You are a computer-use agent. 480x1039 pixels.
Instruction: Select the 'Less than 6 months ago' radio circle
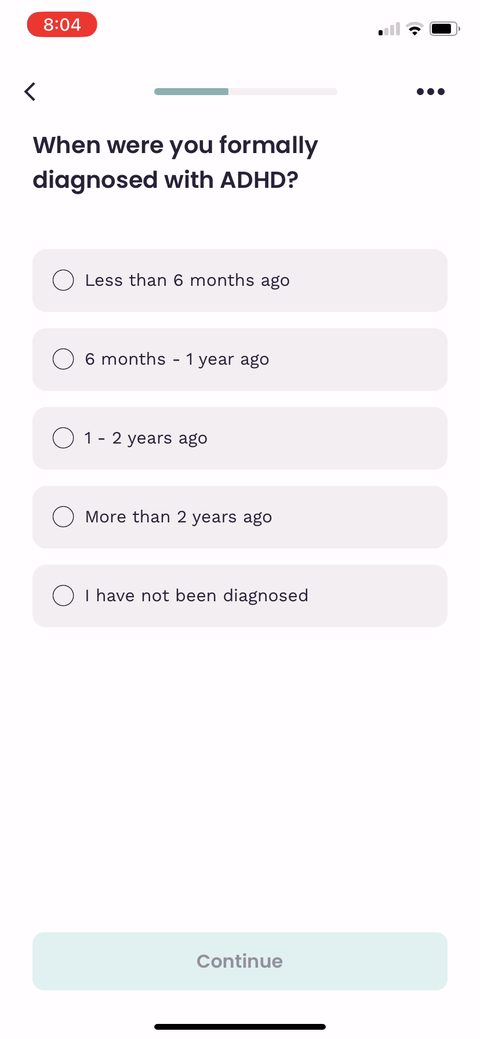[63, 280]
